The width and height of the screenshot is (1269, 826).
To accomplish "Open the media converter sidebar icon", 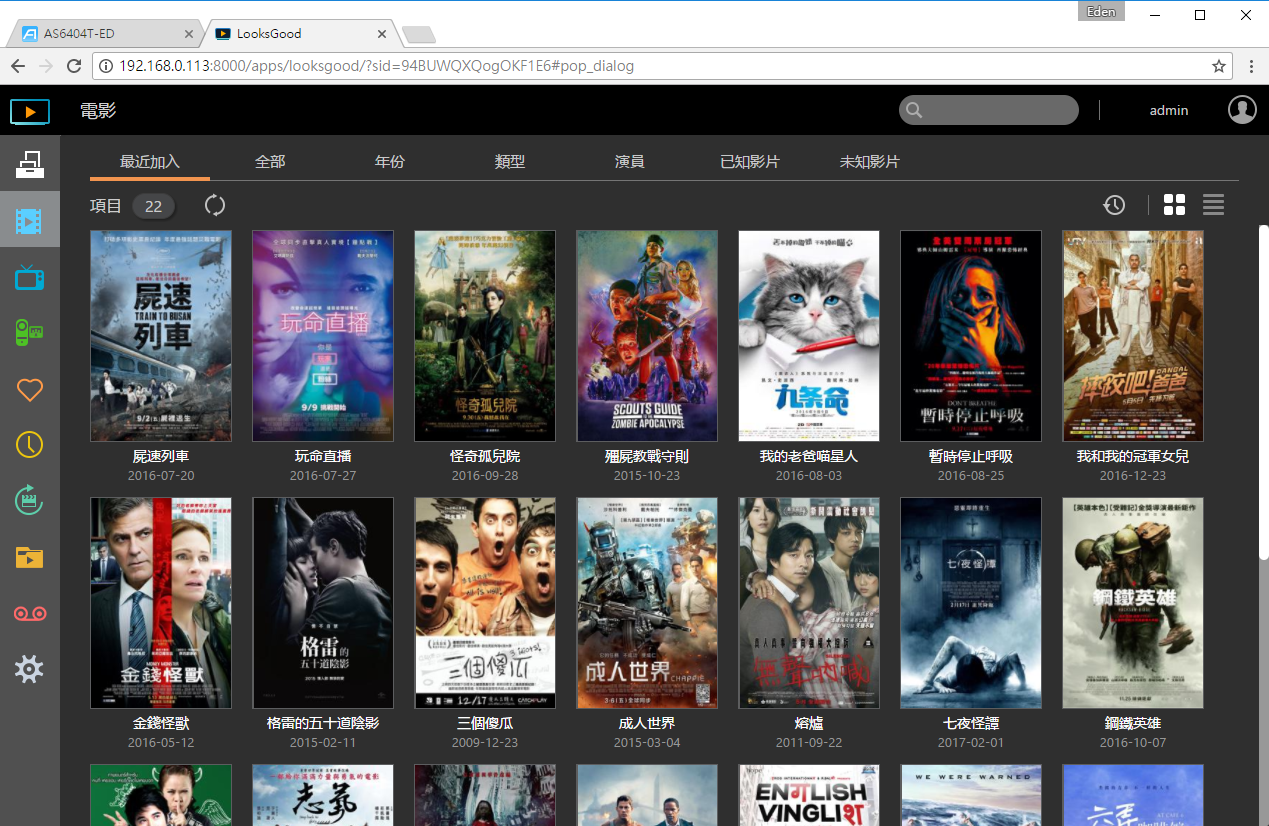I will point(30,164).
